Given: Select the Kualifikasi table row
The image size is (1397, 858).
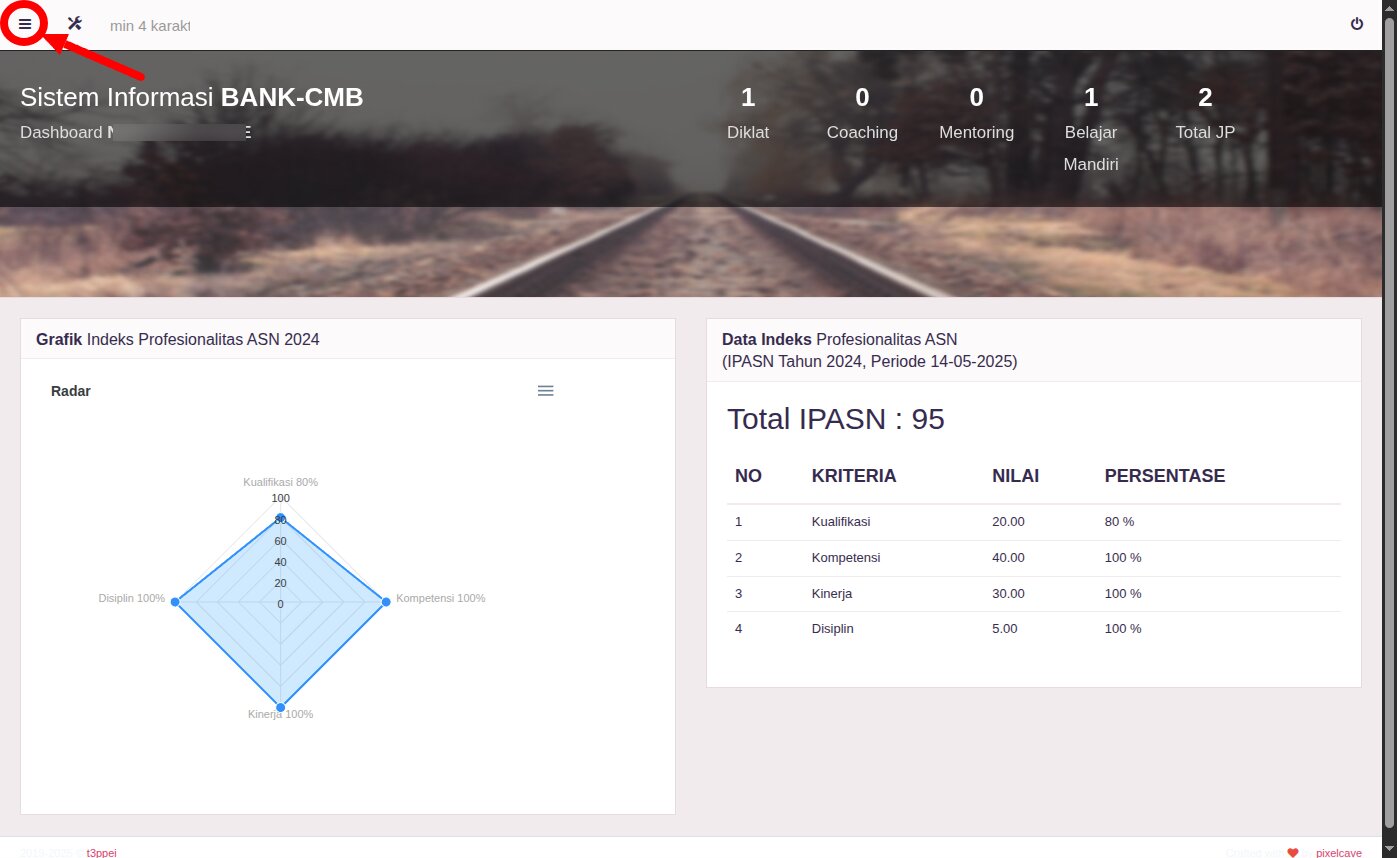Looking at the screenshot, I should 1034,522.
